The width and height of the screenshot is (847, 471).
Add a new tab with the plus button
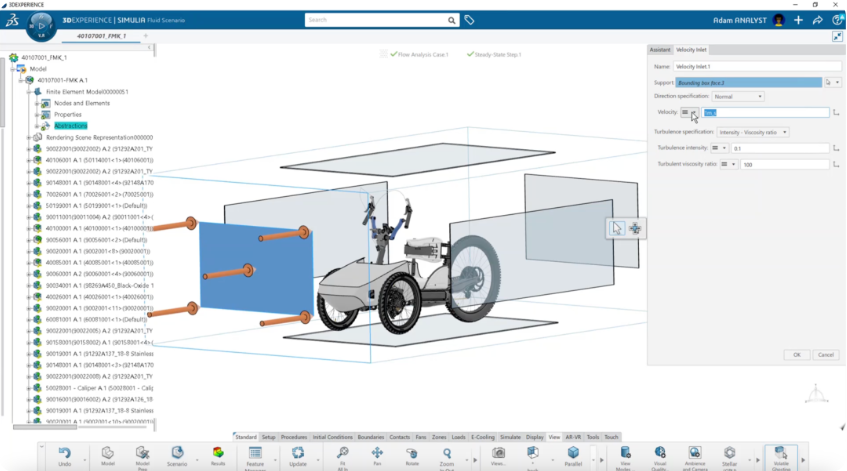point(145,36)
